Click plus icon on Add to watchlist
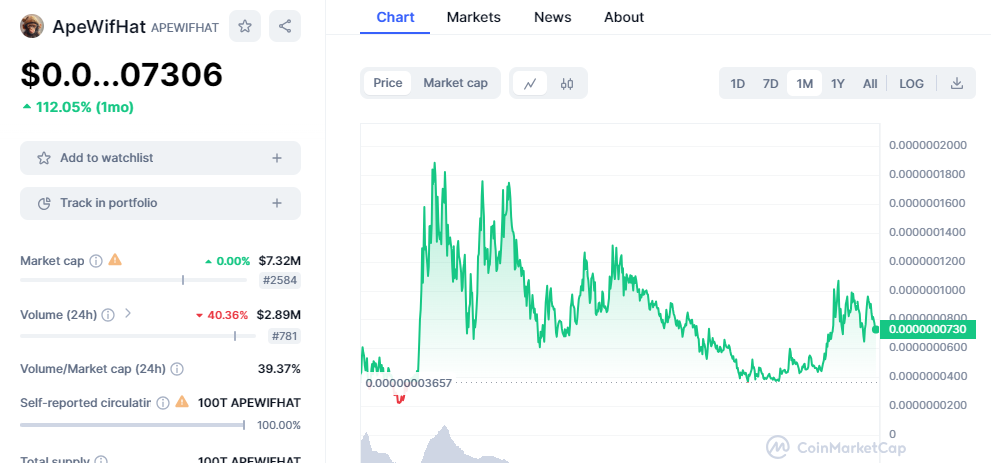 (x=277, y=158)
